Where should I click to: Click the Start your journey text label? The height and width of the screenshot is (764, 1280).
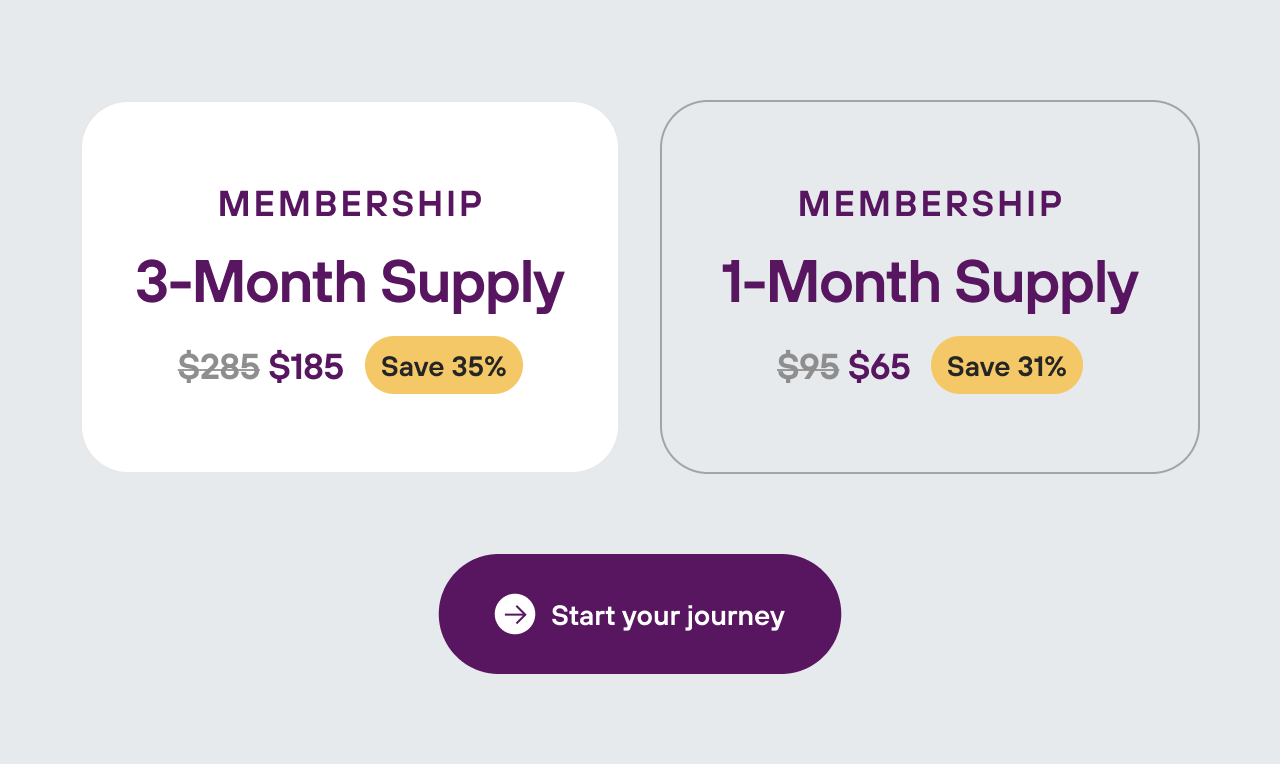point(667,615)
